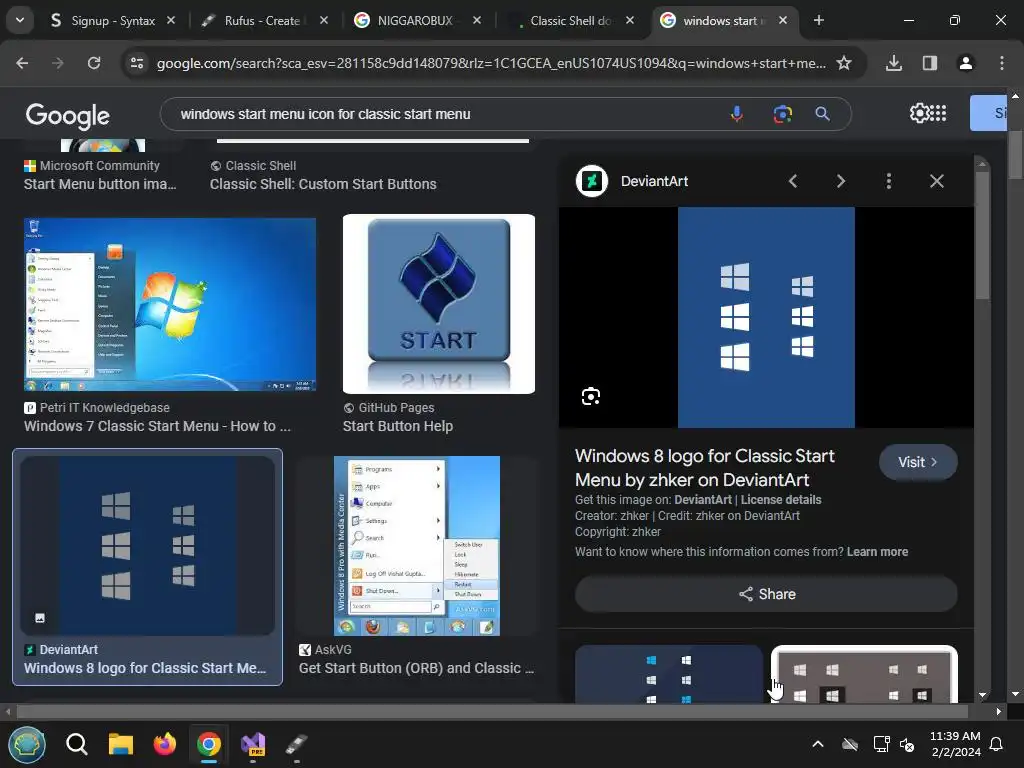Open Chrome downloads
Image resolution: width=1024 pixels, height=768 pixels.
tap(894, 63)
